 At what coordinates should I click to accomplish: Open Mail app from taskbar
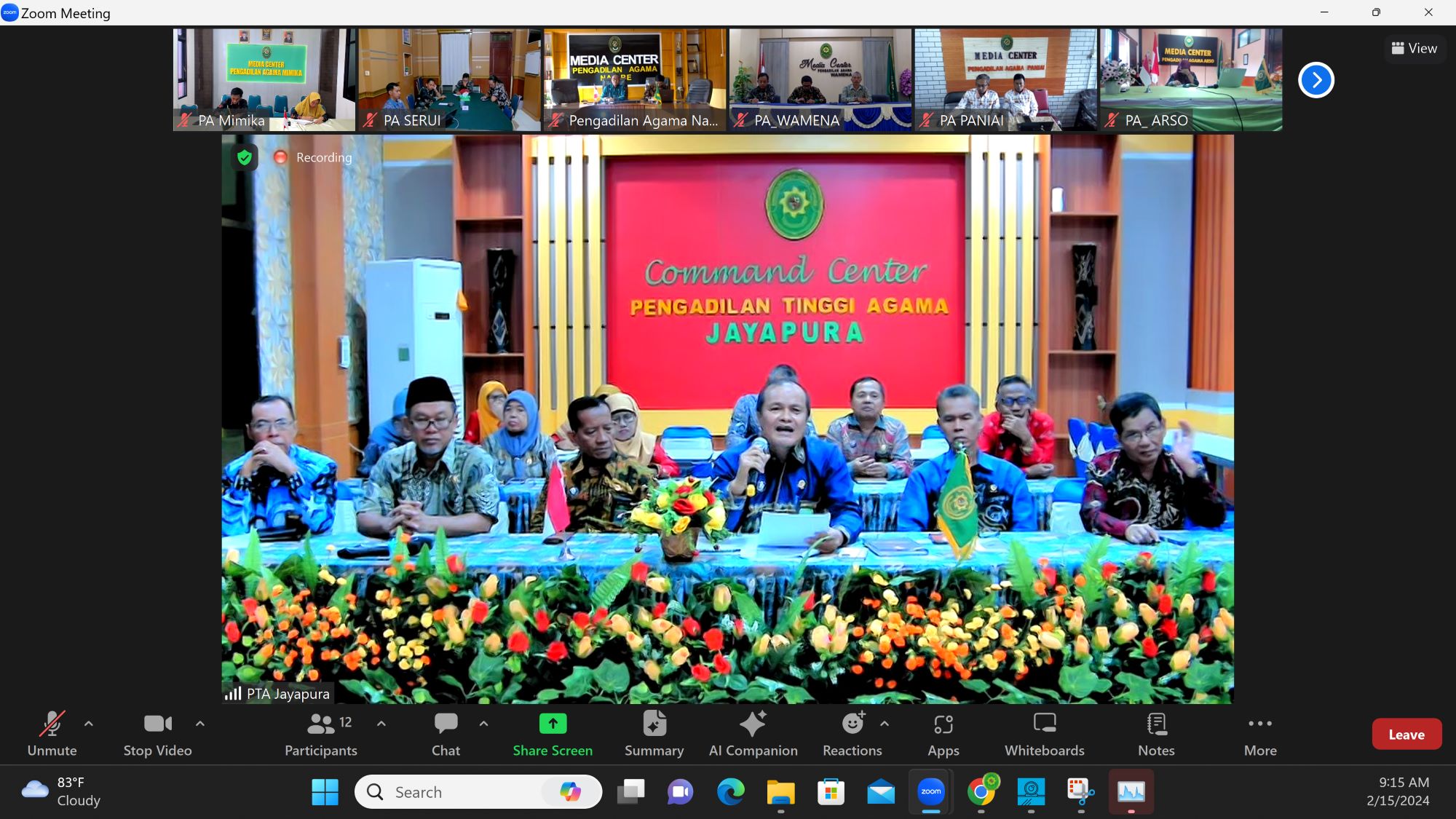(881, 792)
